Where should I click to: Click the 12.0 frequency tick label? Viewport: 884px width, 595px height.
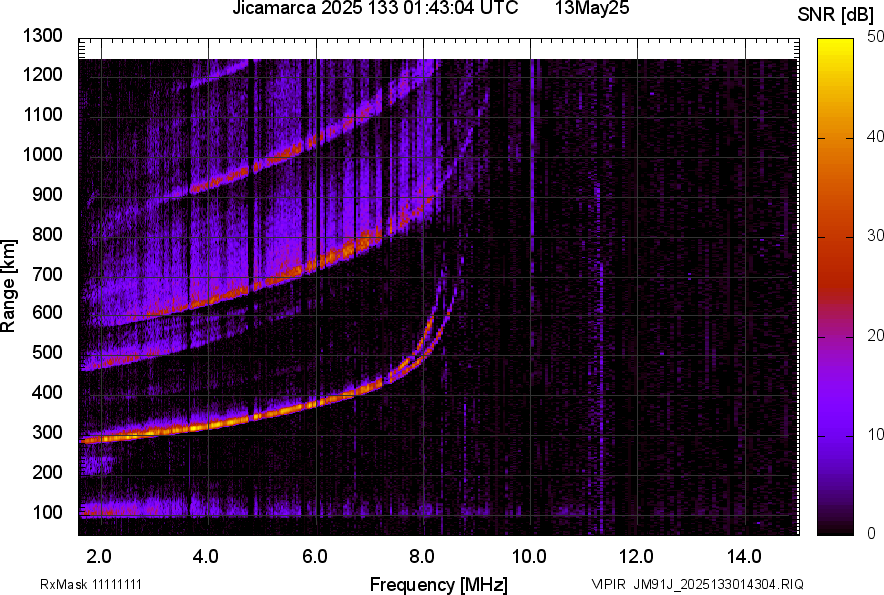tap(637, 557)
